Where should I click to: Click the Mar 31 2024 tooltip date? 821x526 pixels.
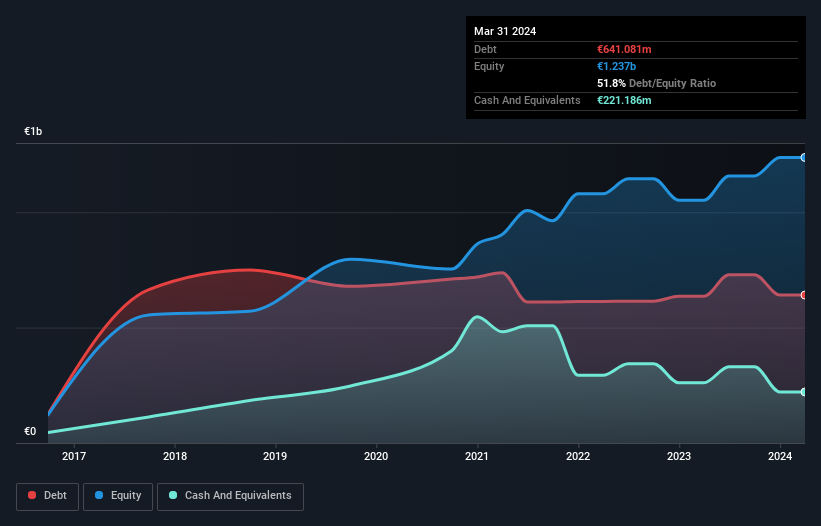point(505,31)
